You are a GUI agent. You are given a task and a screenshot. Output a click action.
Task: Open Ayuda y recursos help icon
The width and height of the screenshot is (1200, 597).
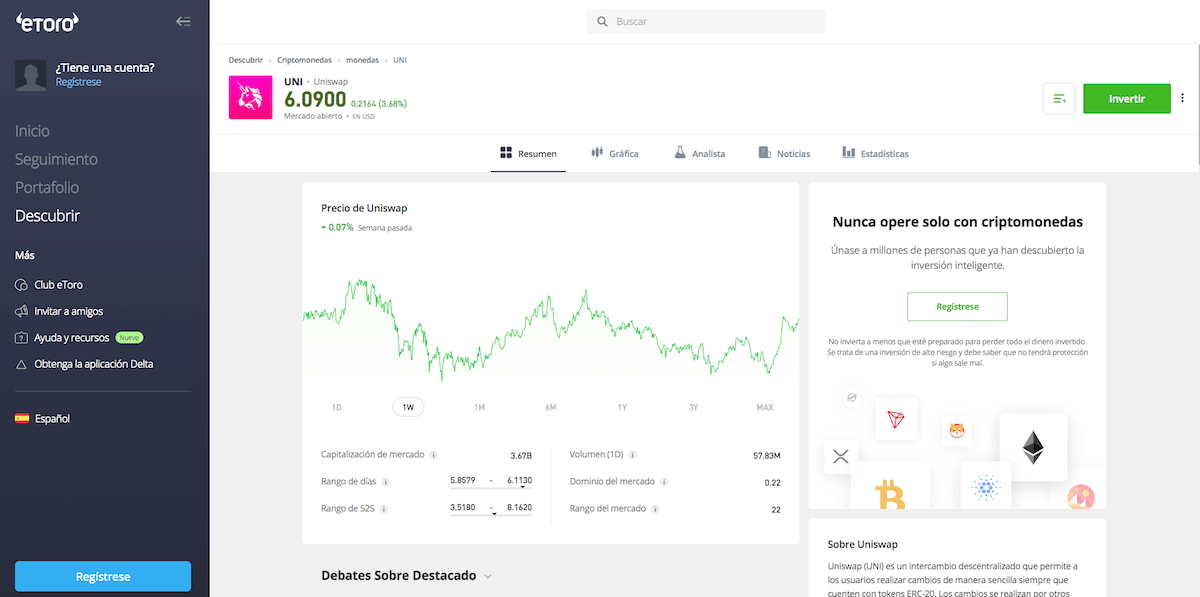coord(22,337)
